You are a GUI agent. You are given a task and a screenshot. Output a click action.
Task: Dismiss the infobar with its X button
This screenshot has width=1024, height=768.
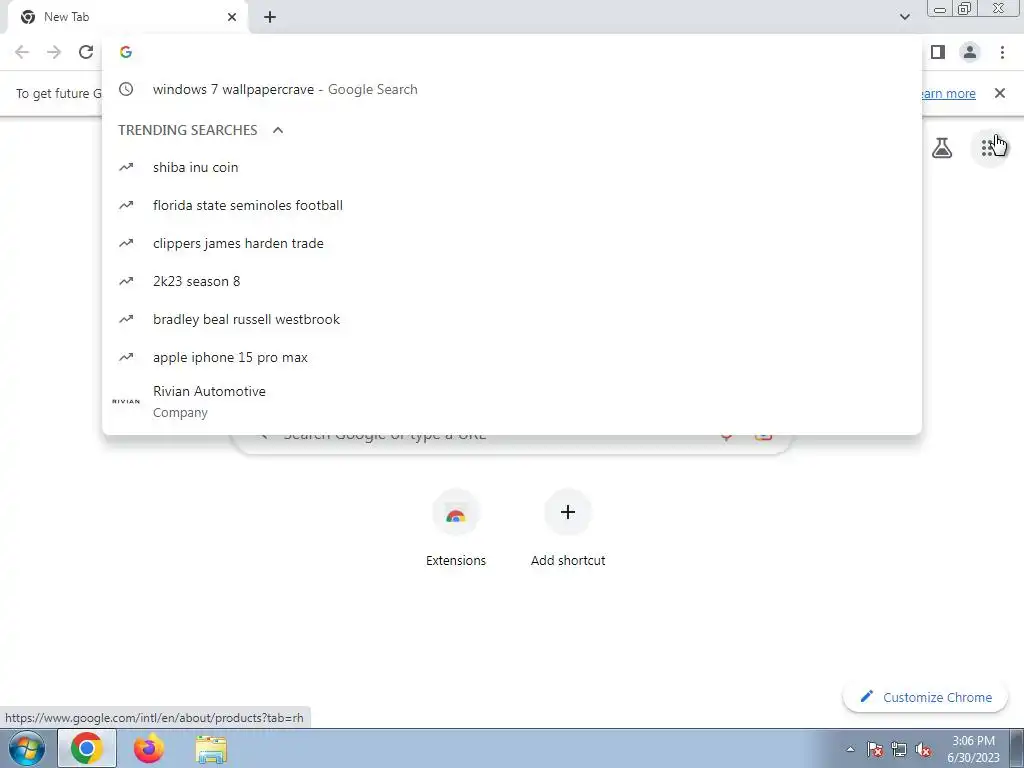tap(1000, 93)
